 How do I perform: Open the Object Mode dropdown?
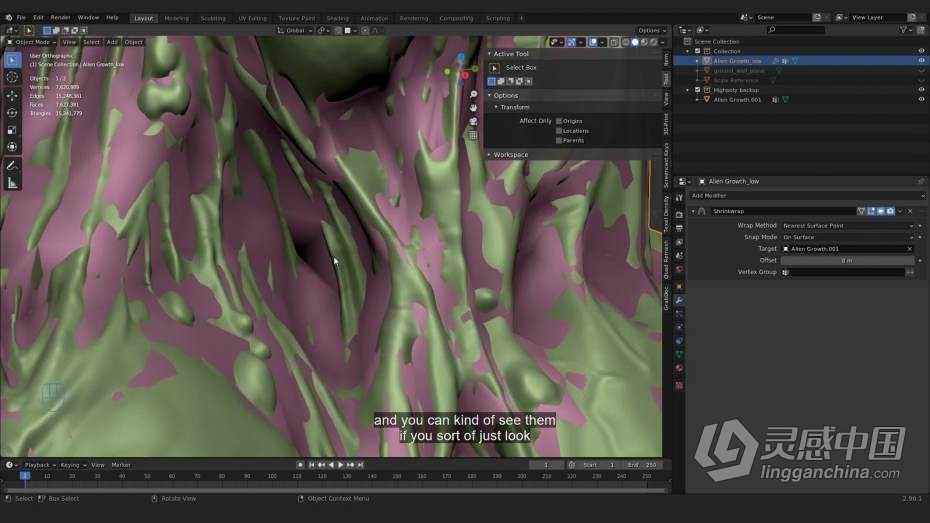[x=31, y=42]
